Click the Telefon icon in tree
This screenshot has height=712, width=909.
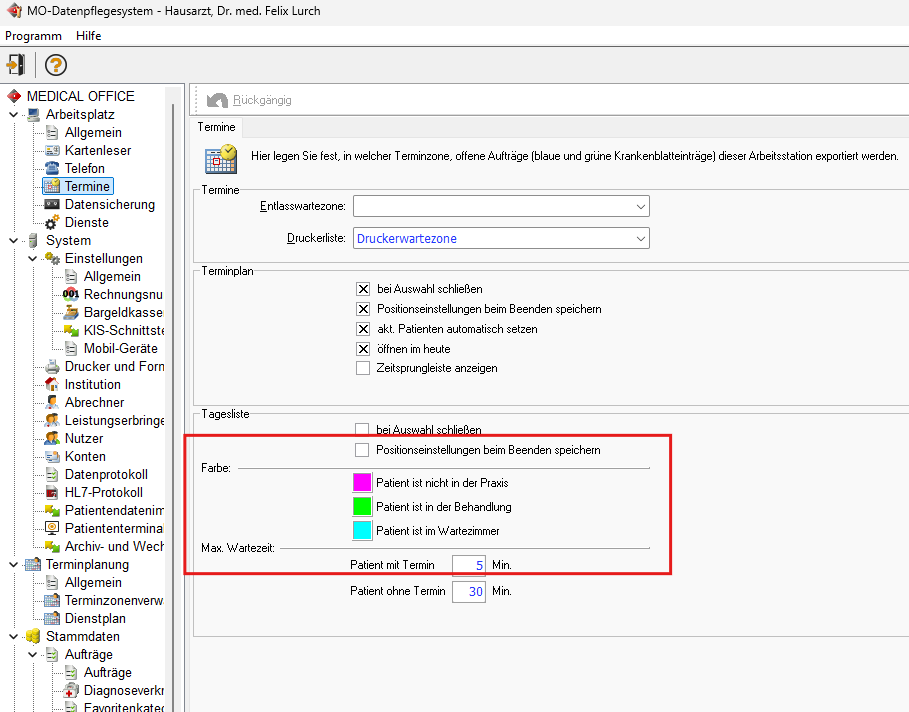(52, 168)
